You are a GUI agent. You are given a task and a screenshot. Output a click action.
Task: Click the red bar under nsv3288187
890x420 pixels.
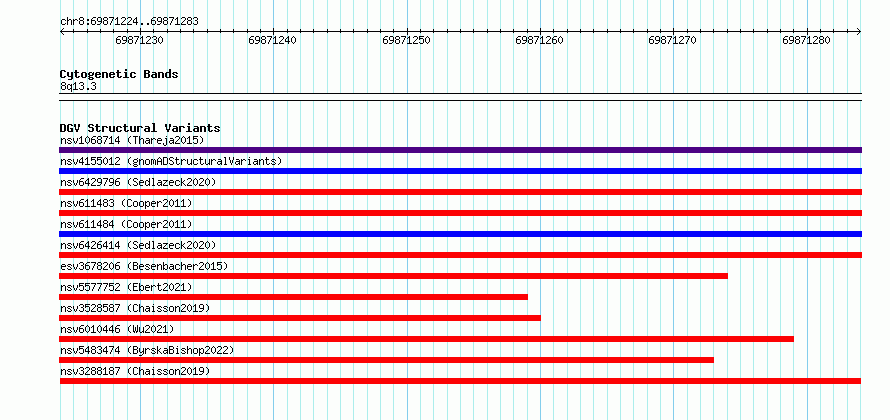[460, 381]
